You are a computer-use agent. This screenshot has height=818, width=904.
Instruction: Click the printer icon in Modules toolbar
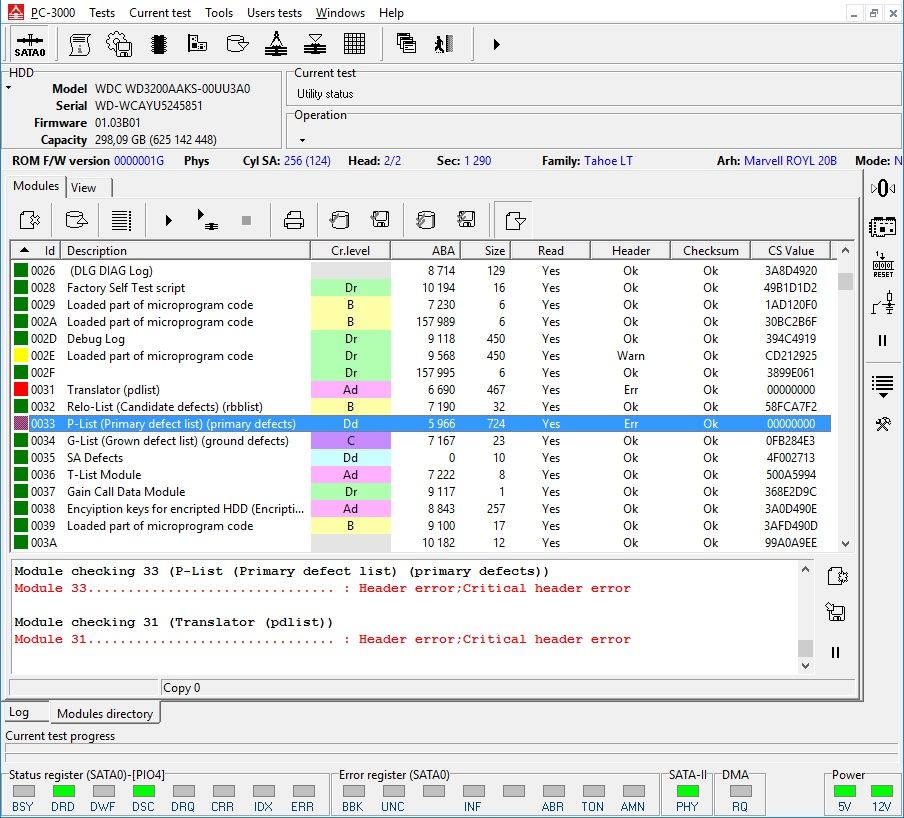coord(294,220)
